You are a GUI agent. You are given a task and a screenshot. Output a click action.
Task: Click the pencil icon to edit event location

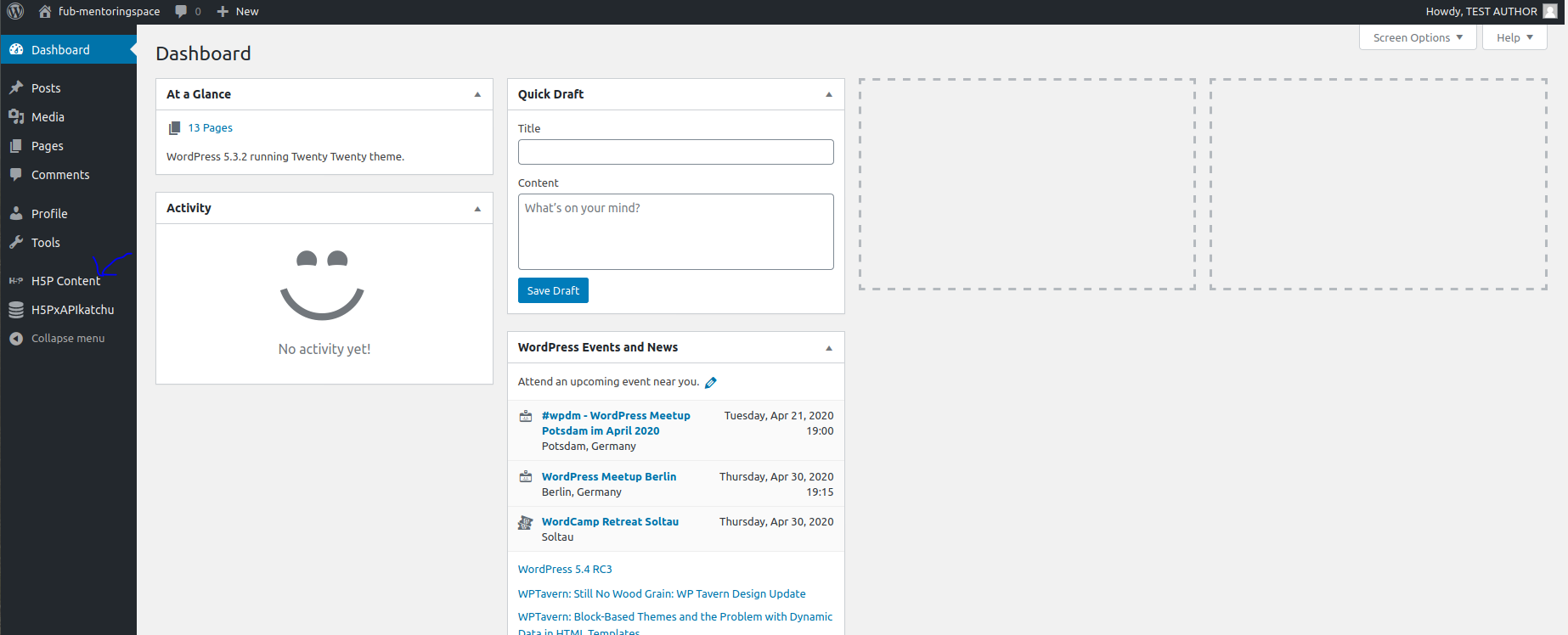click(711, 382)
